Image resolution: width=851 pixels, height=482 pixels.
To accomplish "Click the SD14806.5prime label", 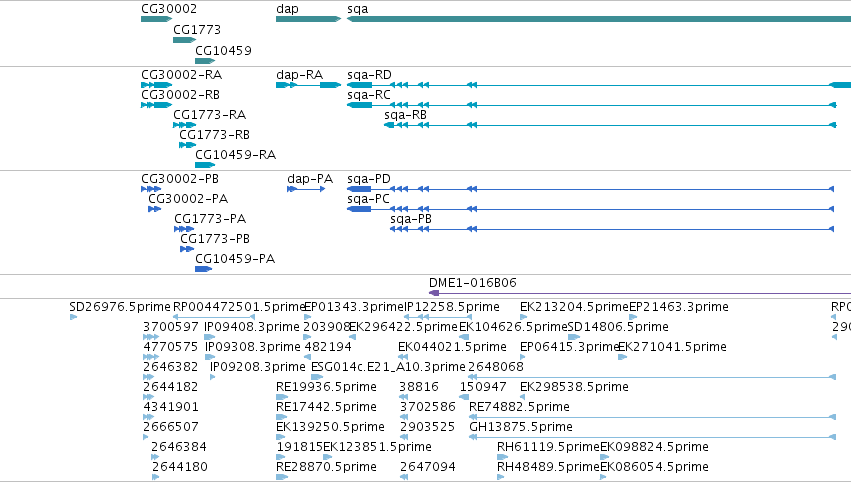I will tap(618, 327).
